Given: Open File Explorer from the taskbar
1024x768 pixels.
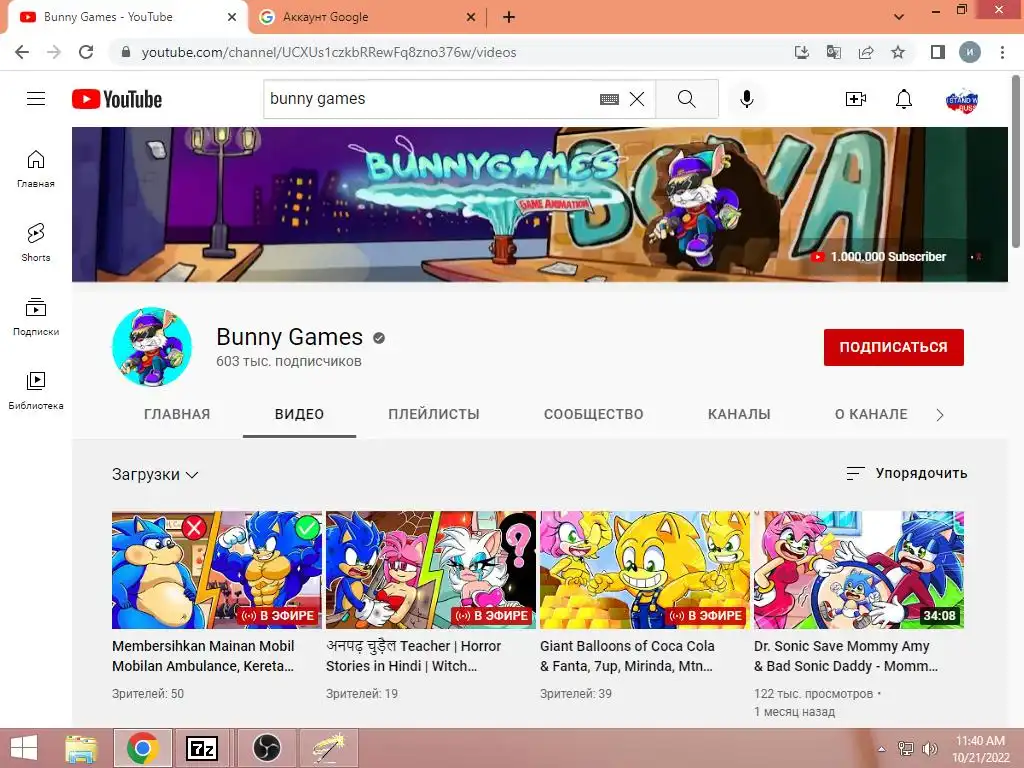Looking at the screenshot, I should [x=82, y=748].
